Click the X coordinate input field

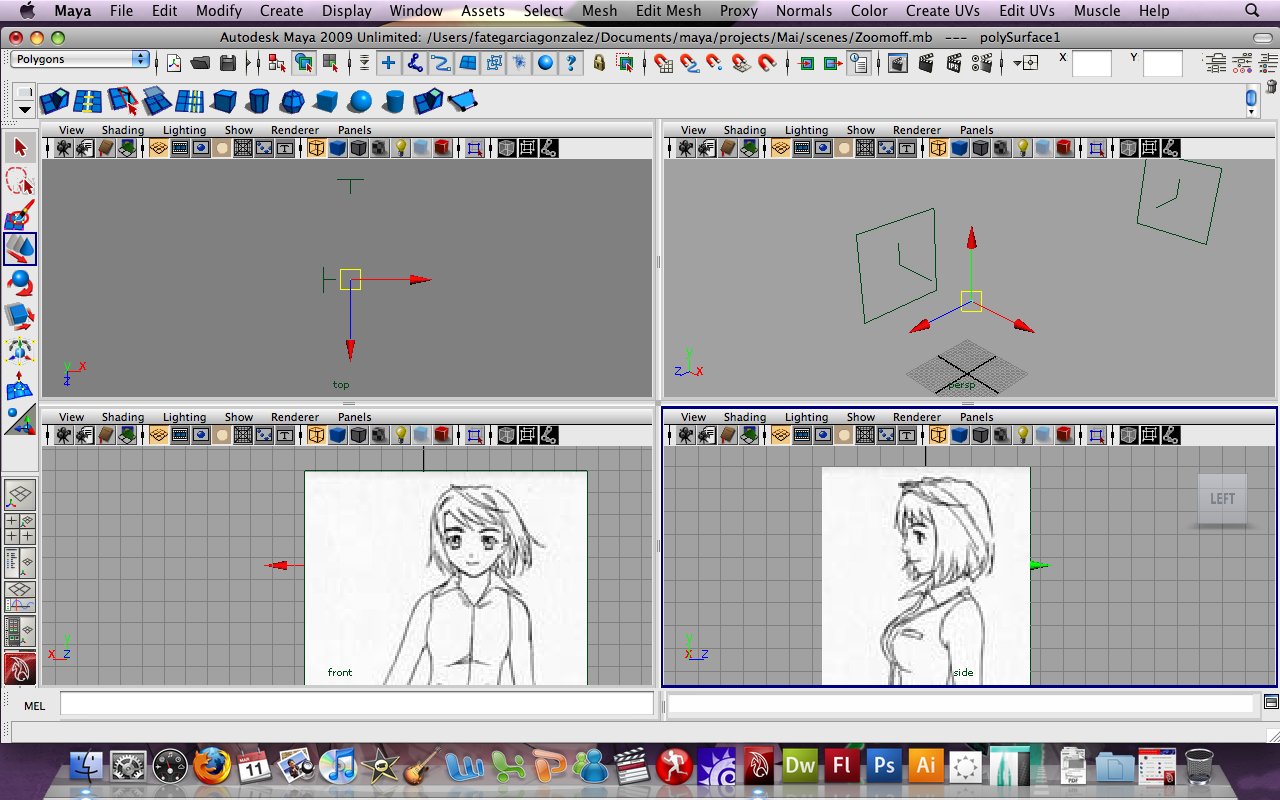1092,64
